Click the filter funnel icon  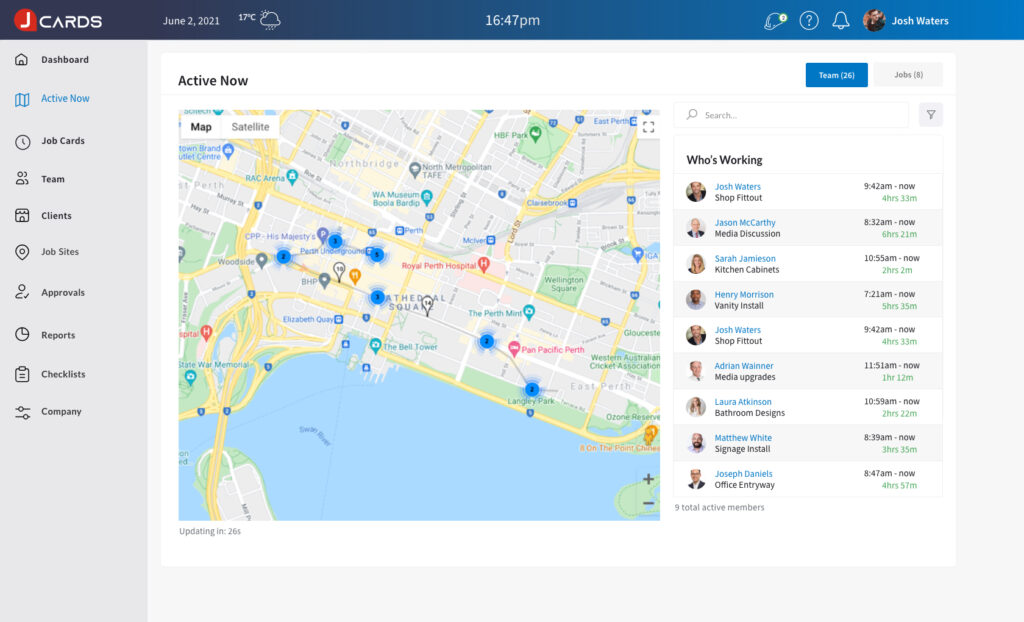930,115
